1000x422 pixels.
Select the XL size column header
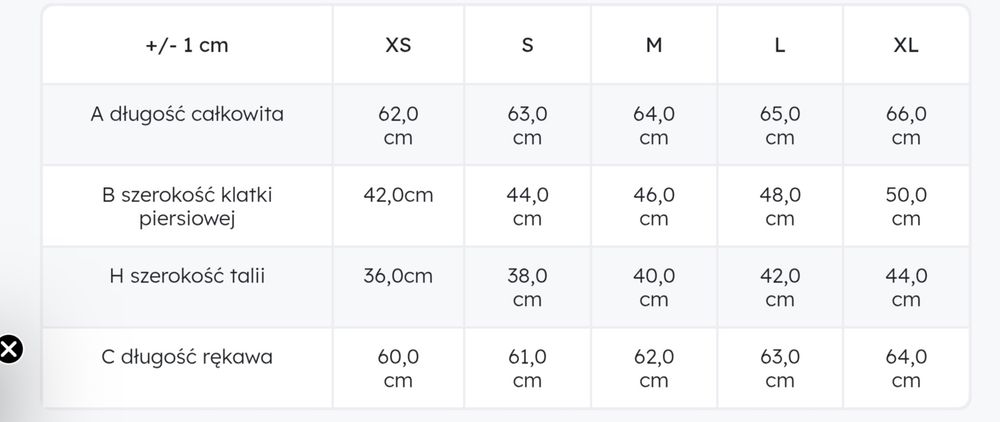click(906, 46)
